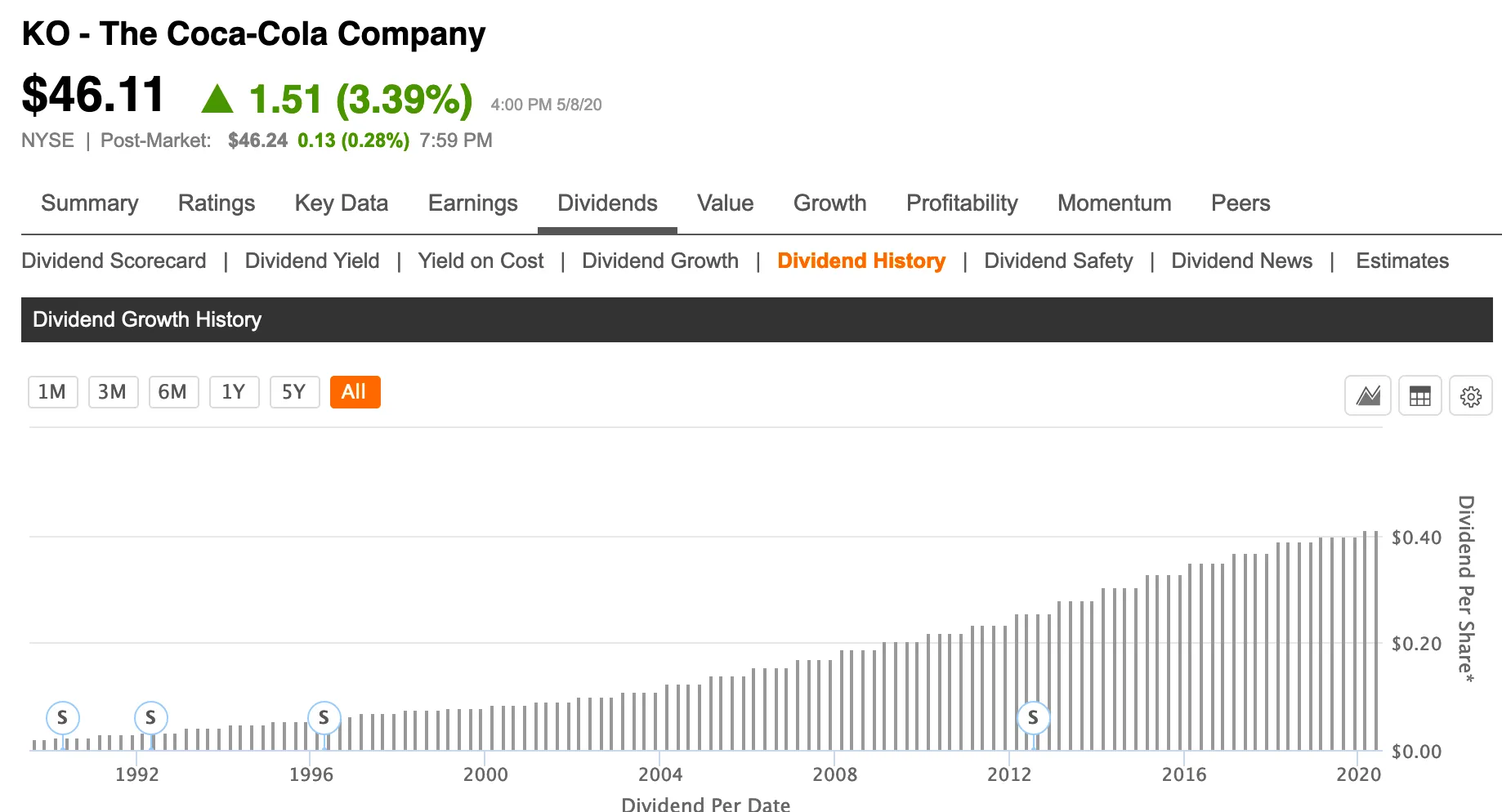The width and height of the screenshot is (1502, 812).
Task: Go to Yield on Cost
Action: (x=481, y=261)
